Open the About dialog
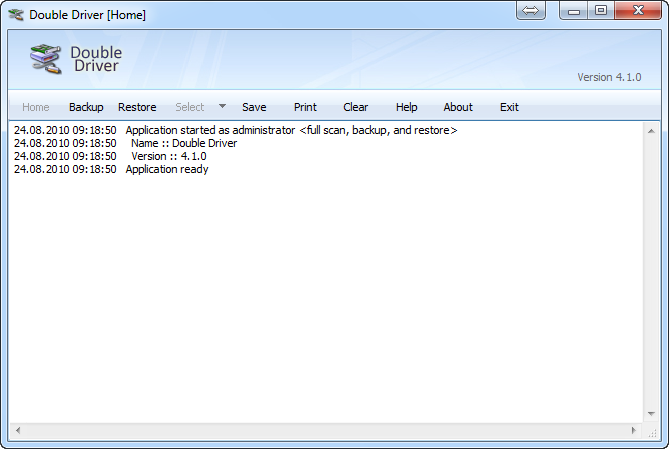Image resolution: width=669 pixels, height=449 pixels. coord(458,107)
